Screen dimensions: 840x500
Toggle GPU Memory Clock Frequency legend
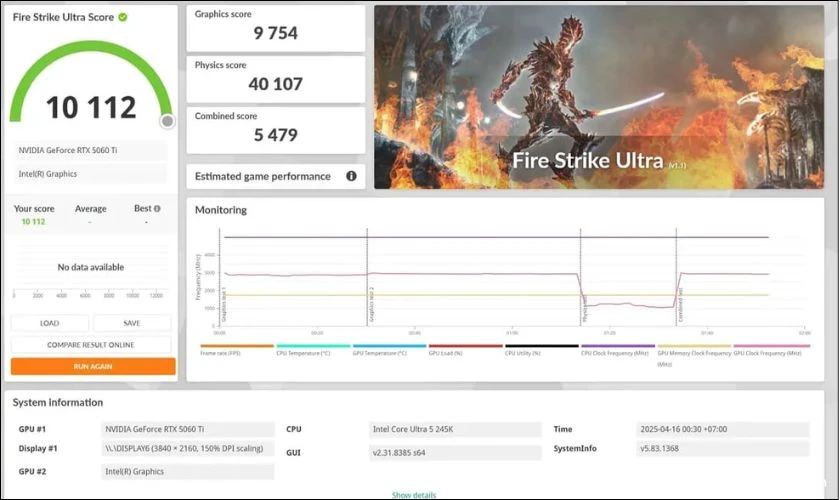(694, 355)
